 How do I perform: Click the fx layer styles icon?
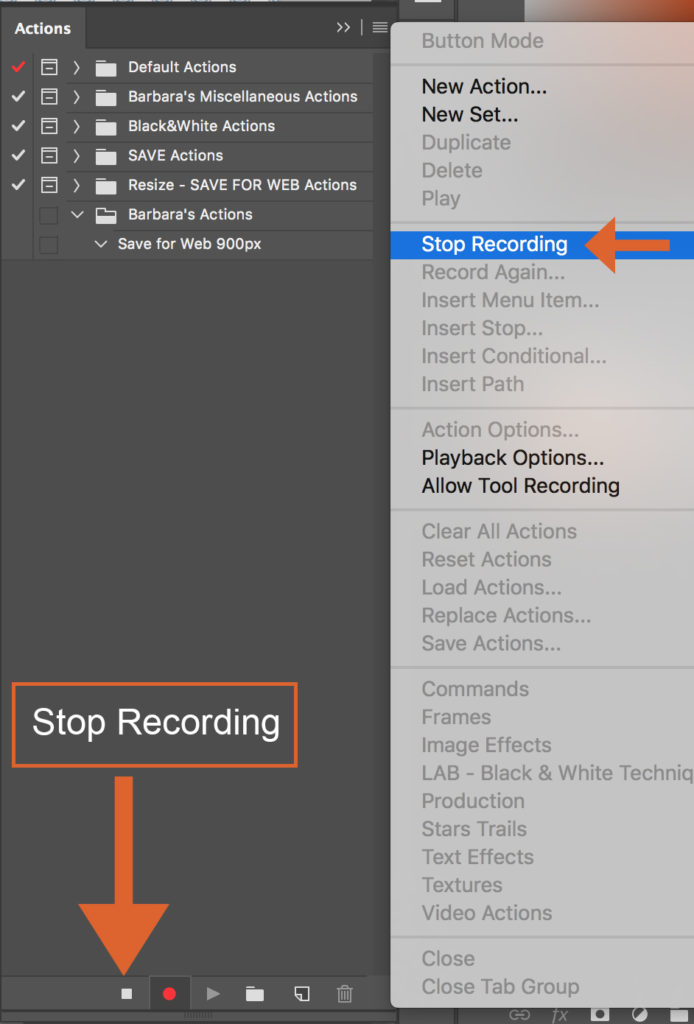click(559, 1014)
